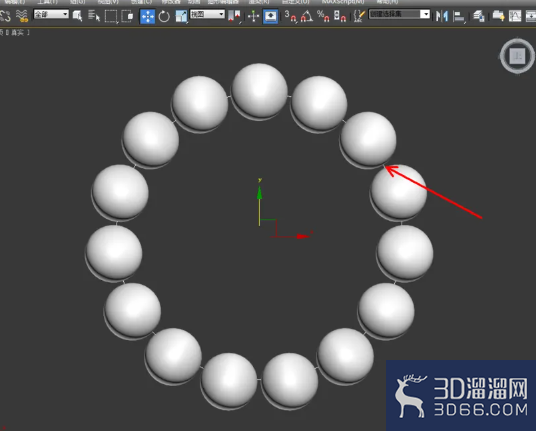Open the 视图 reference coordinate system dropdown
Screen dimensions: 536x431
207,14
